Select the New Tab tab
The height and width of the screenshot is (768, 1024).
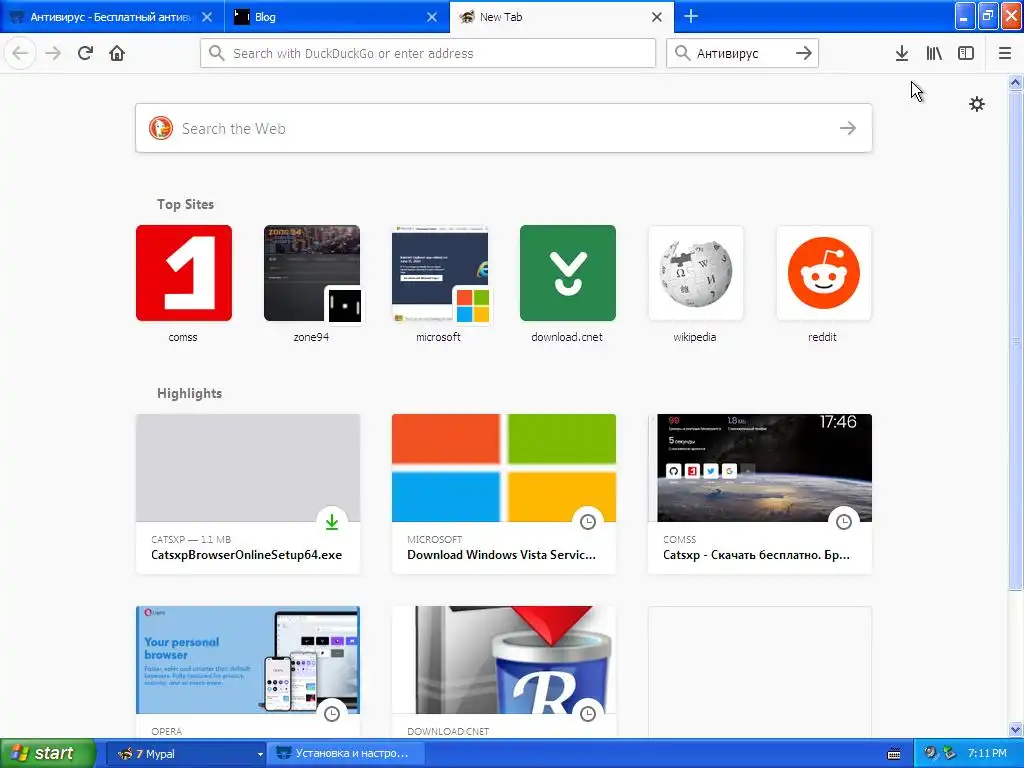tap(562, 17)
